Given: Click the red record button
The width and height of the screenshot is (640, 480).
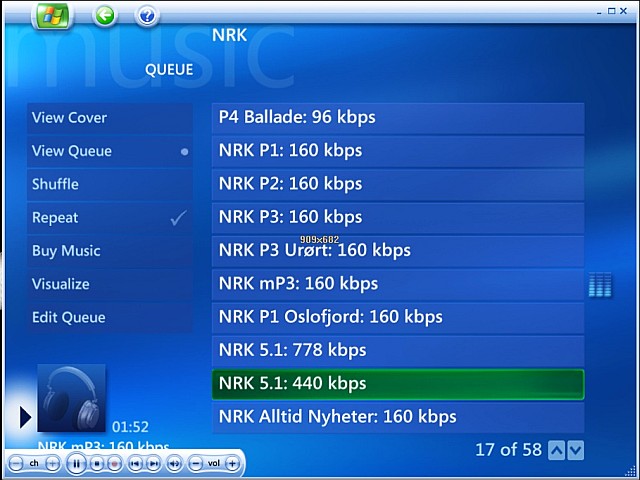Looking at the screenshot, I should pos(115,464).
